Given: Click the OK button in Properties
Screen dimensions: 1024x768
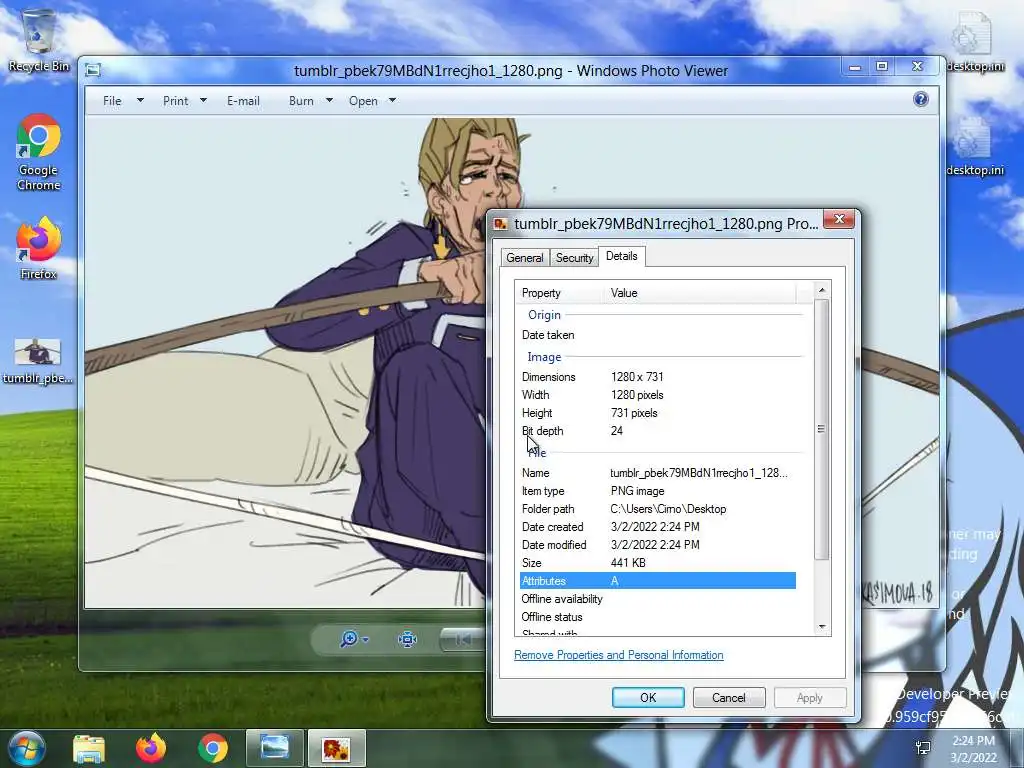Looking at the screenshot, I should 648,697.
